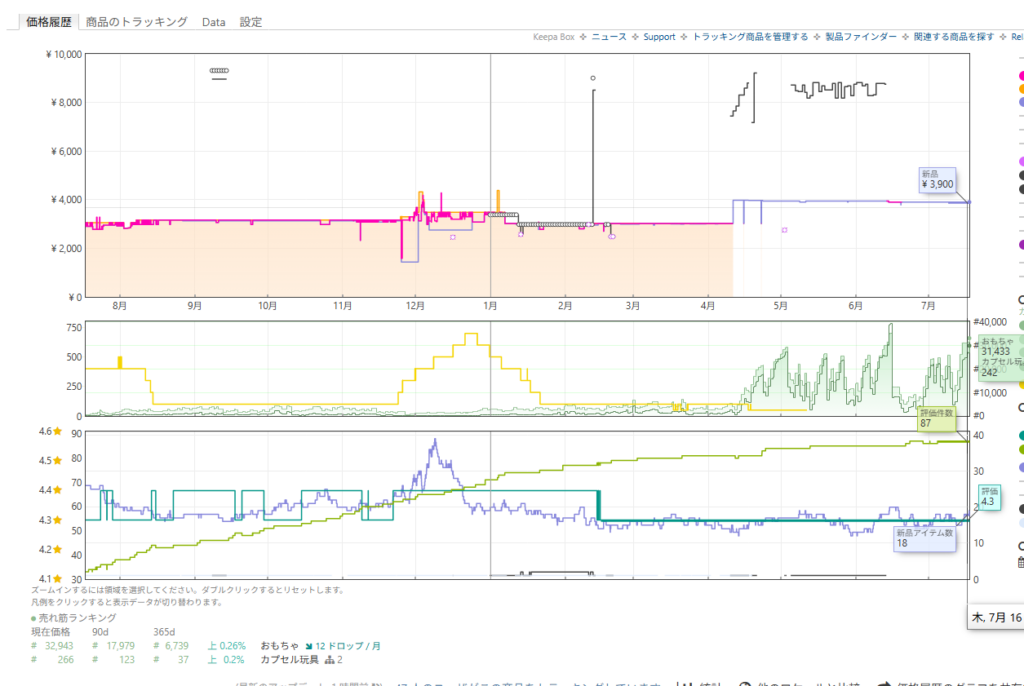Click the 木, 7月 16 date label

point(996,617)
